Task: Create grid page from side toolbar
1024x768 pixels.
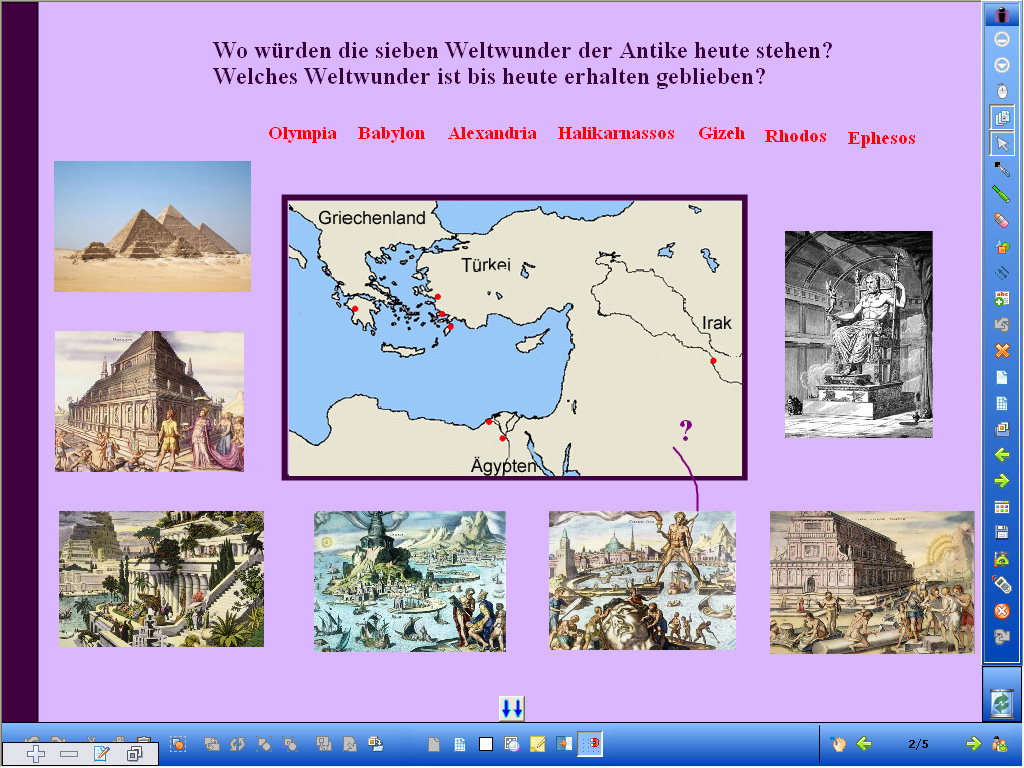Action: [1002, 403]
